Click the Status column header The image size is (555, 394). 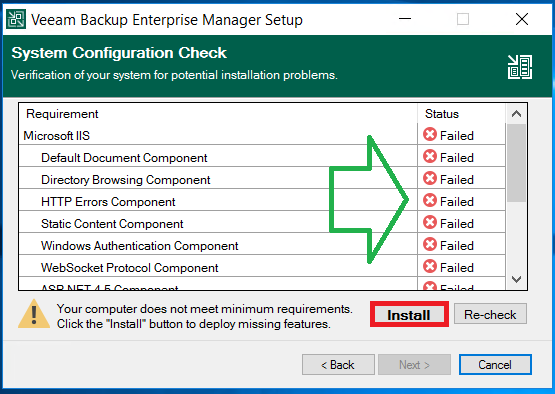coord(462,114)
